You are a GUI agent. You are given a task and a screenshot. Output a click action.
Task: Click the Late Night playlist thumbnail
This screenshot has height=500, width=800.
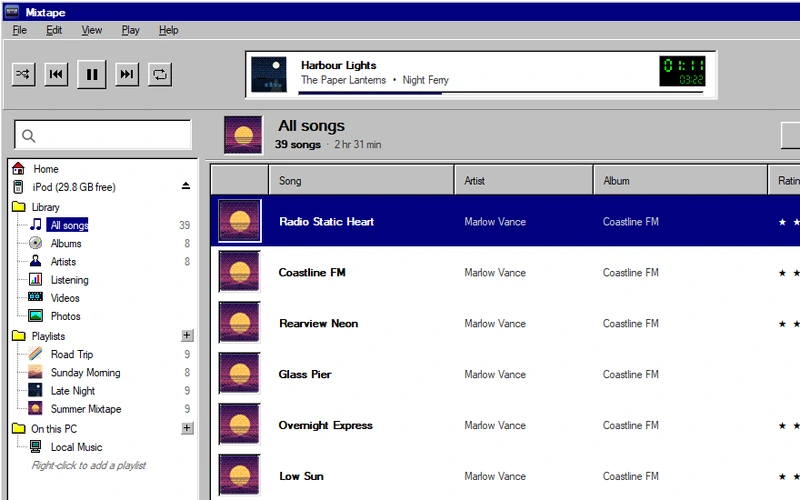click(x=35, y=390)
